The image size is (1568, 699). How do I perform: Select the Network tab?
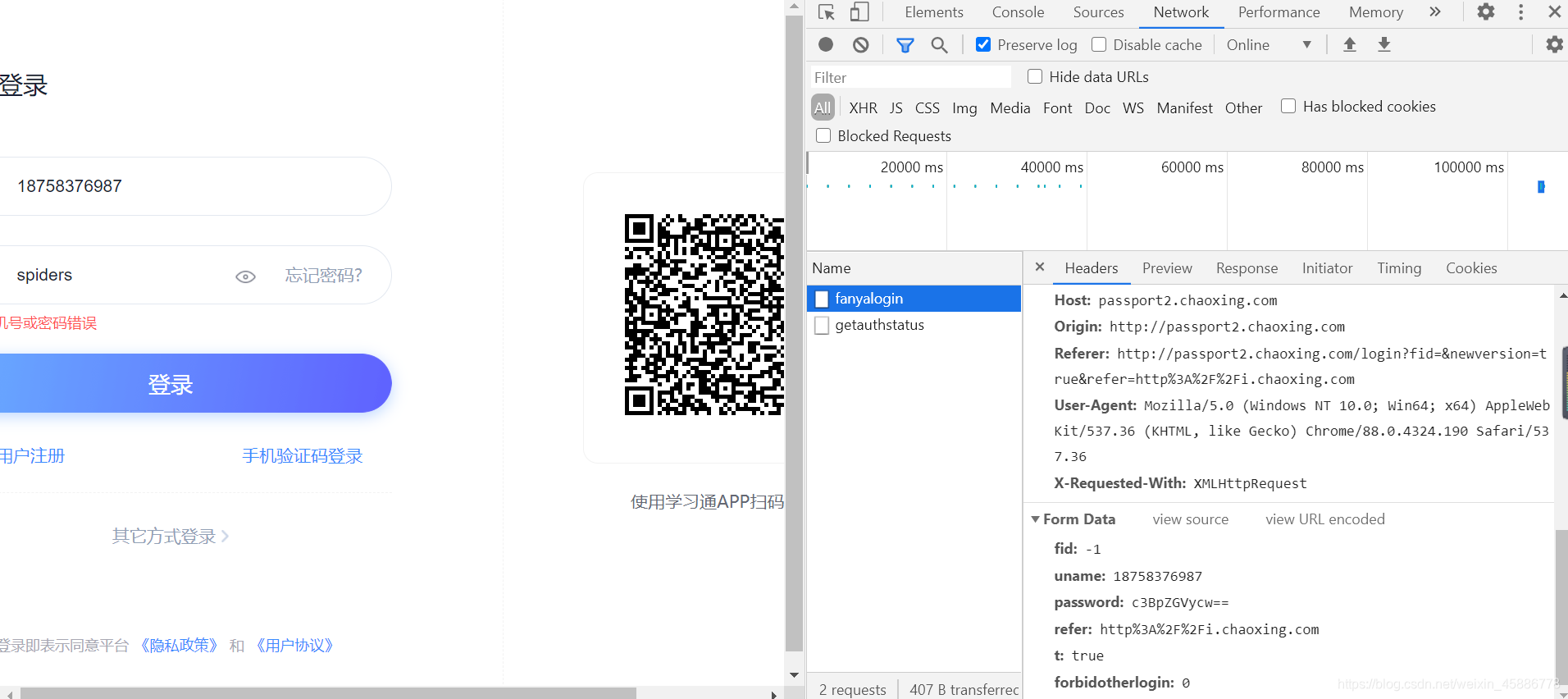(1181, 12)
